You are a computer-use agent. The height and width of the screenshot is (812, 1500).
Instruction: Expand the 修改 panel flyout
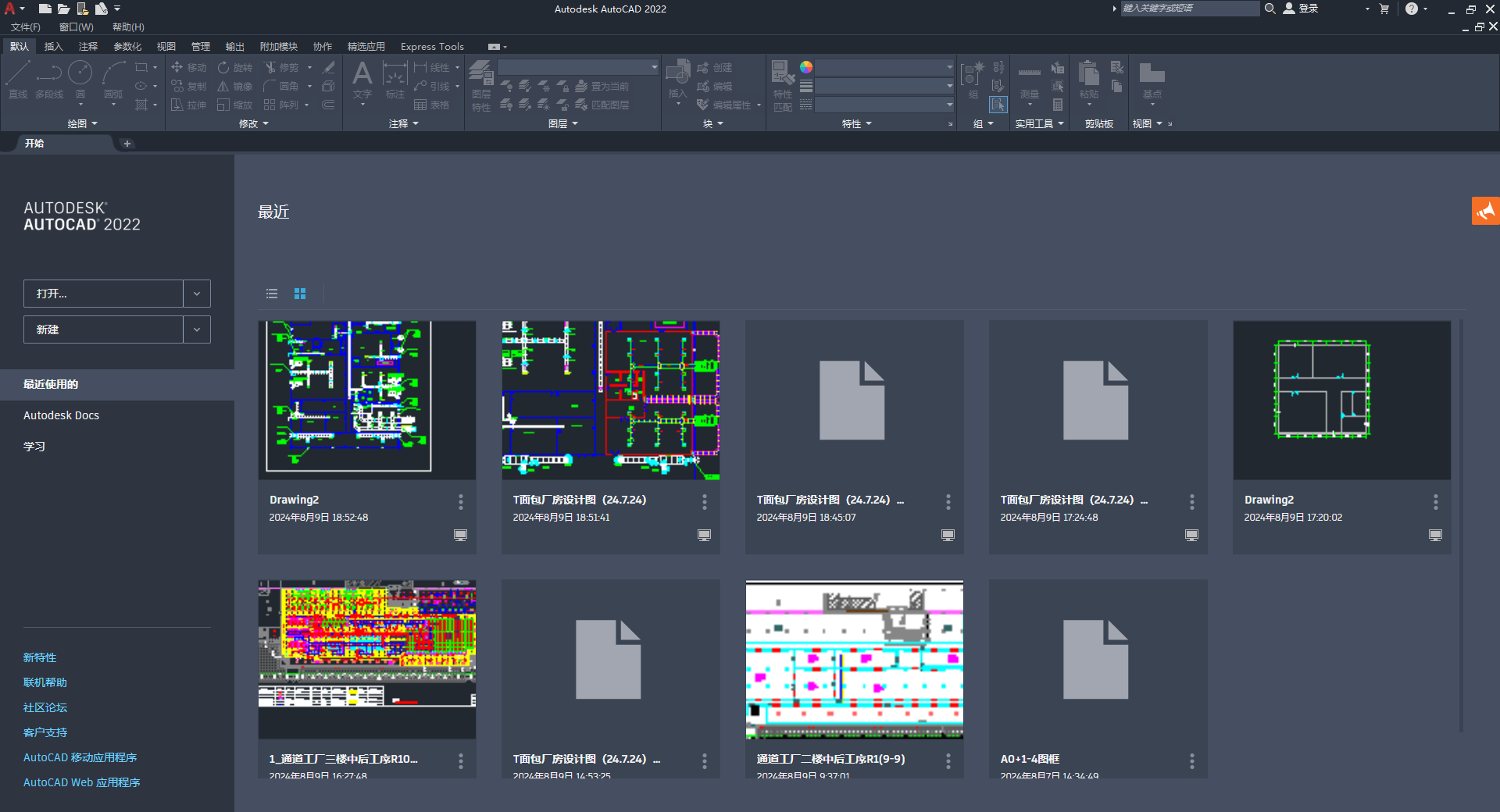pos(253,123)
